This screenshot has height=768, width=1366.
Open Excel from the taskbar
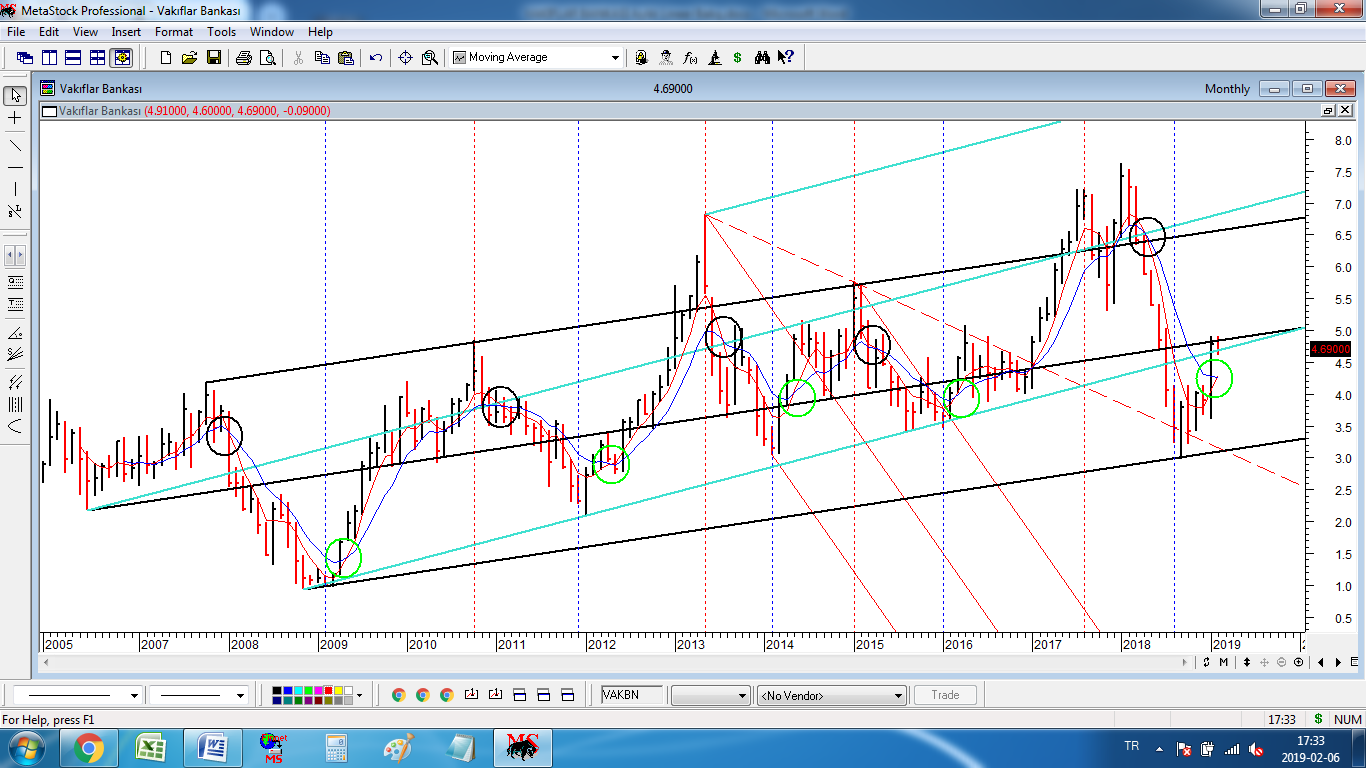151,748
